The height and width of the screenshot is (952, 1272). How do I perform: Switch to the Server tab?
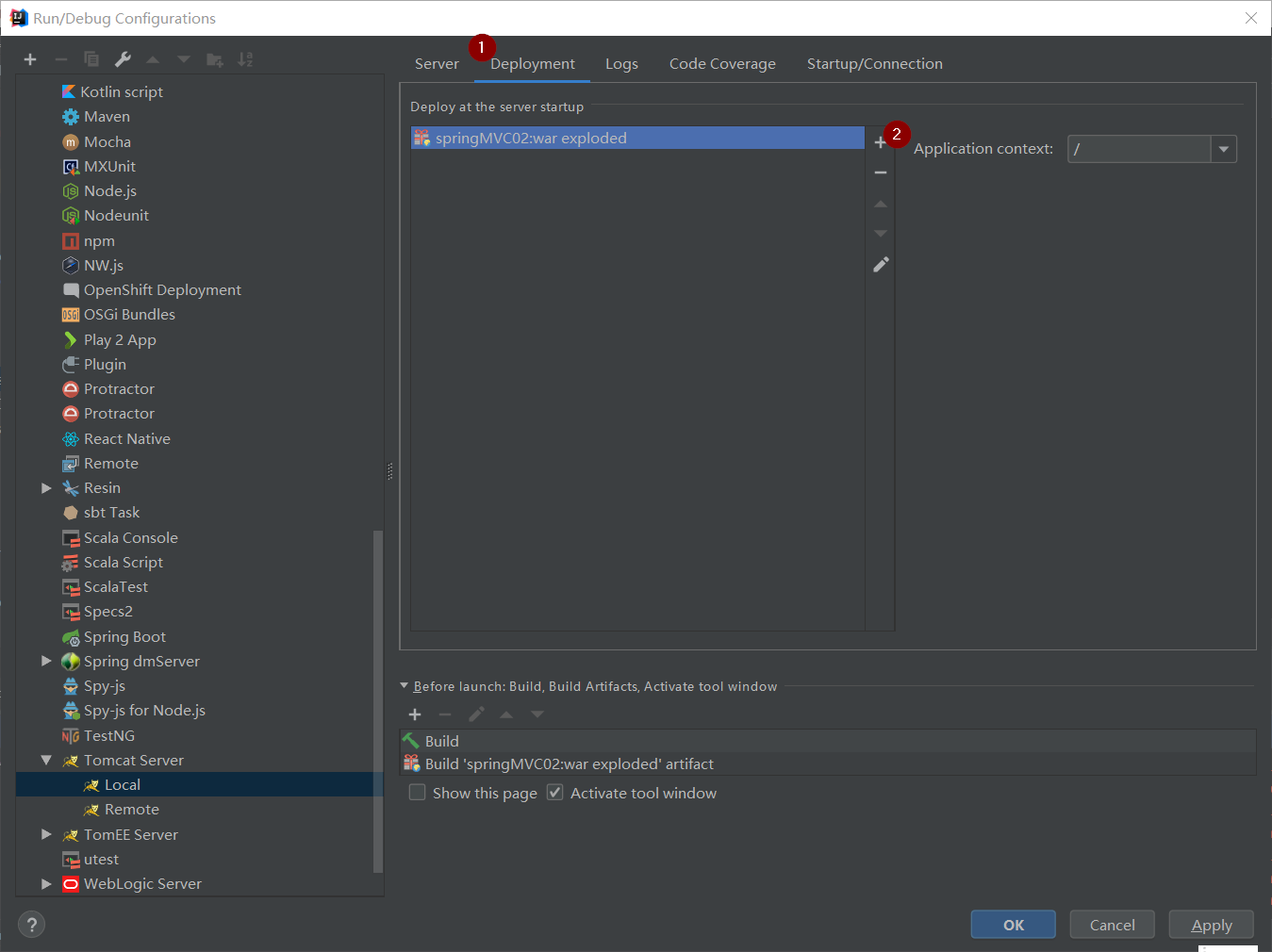pos(437,64)
